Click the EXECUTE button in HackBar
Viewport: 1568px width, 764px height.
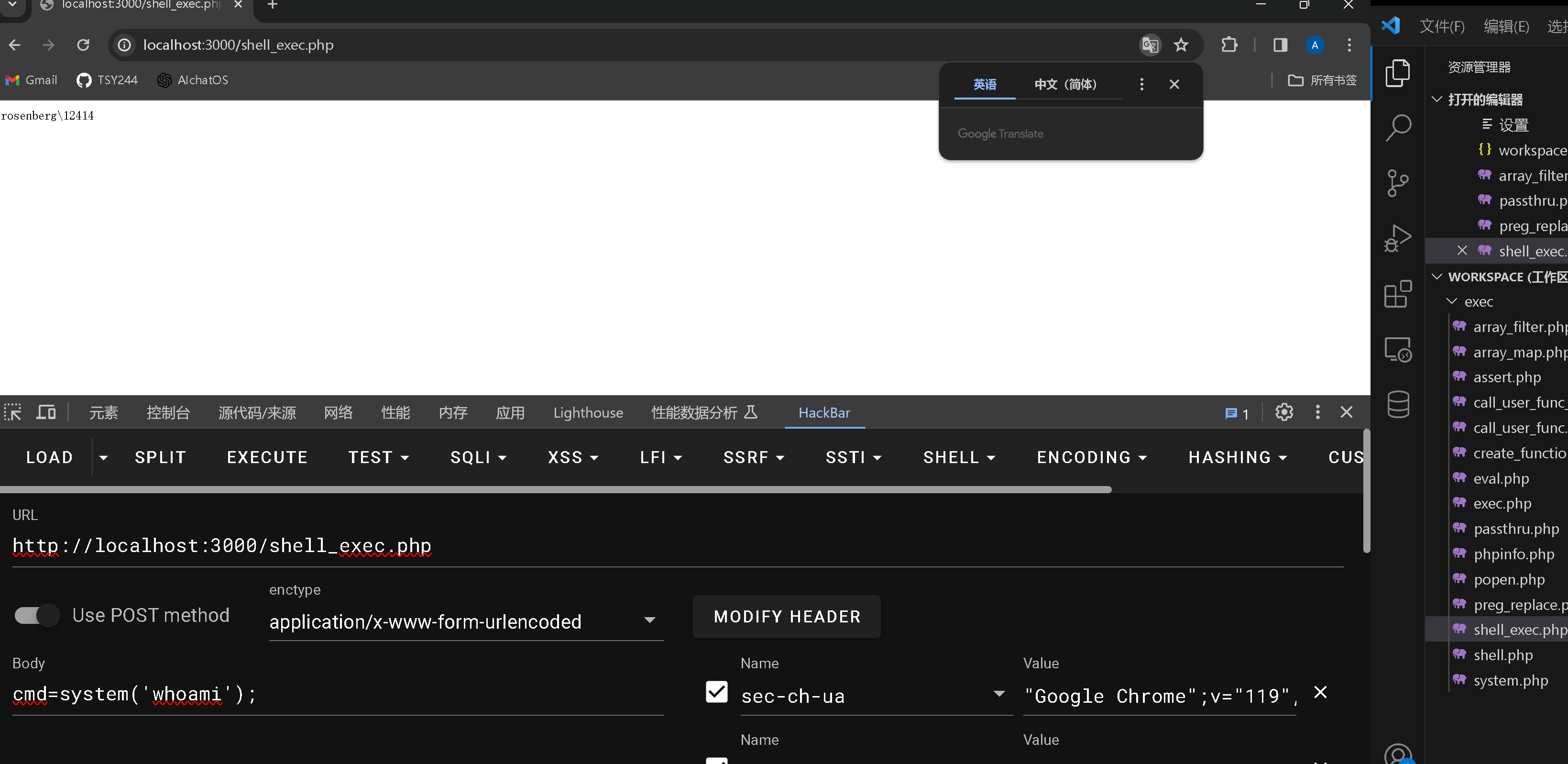(267, 457)
